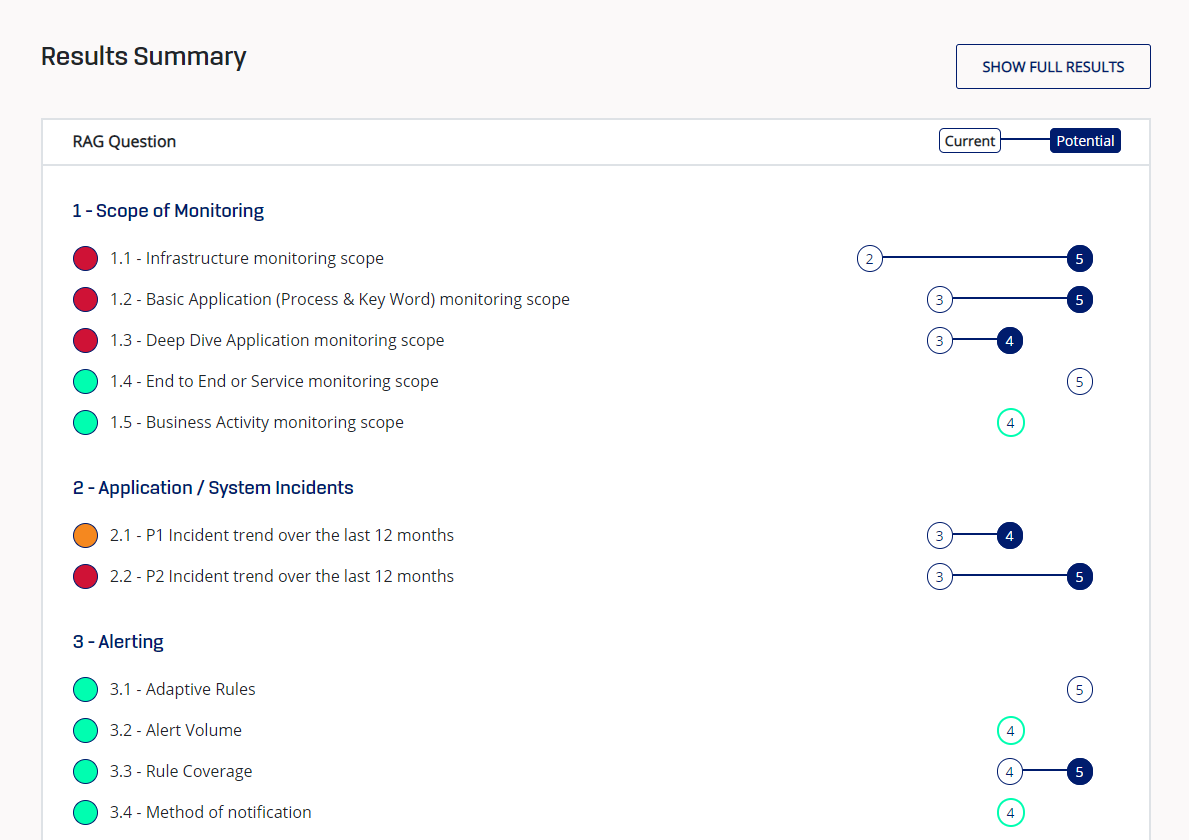The height and width of the screenshot is (840, 1189).
Task: Click '2.2 - P2 Incident trend over the last 12 months'
Action: [281, 576]
